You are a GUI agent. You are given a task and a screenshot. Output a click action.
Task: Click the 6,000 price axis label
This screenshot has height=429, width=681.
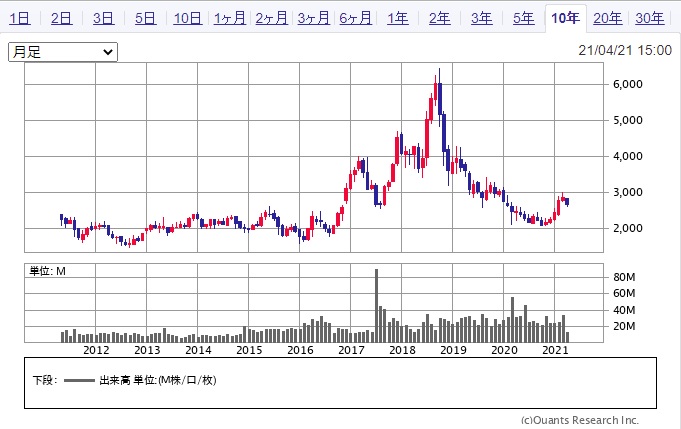(628, 84)
